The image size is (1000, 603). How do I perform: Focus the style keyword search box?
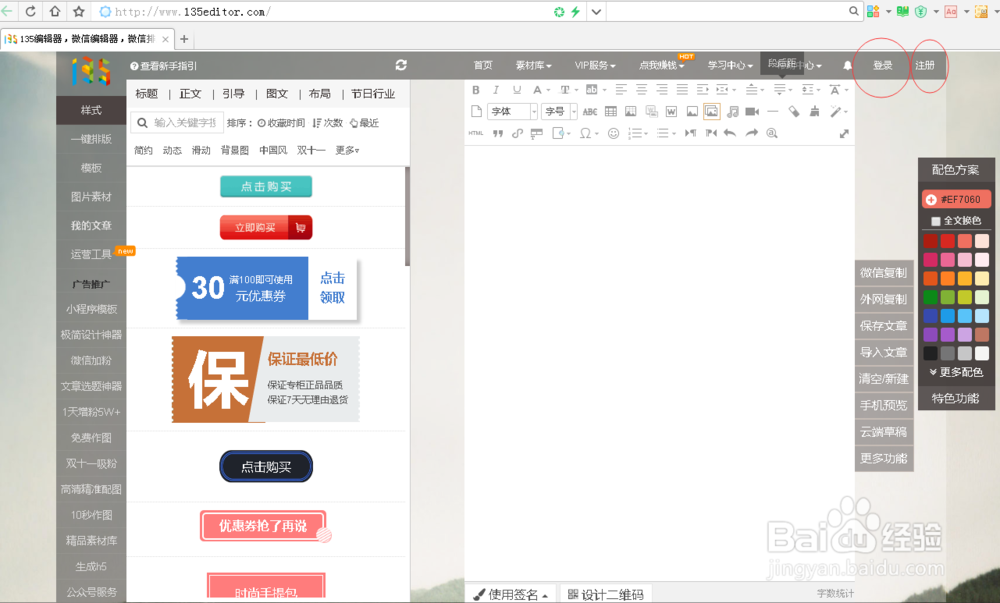tap(177, 122)
